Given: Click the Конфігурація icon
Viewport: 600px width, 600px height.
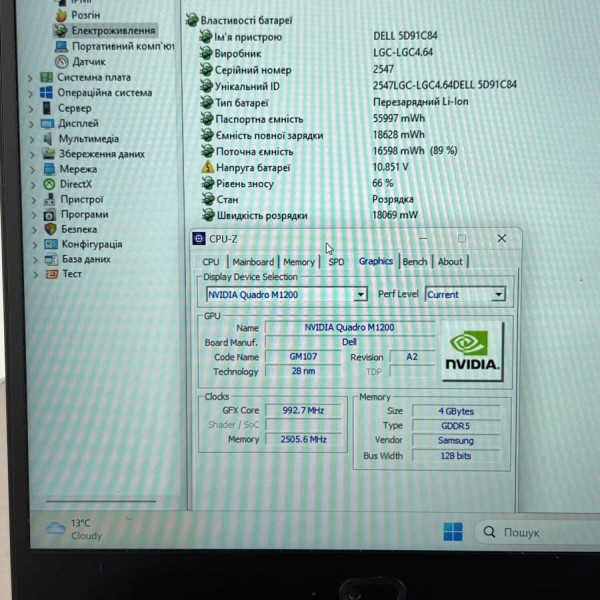Looking at the screenshot, I should 51,244.
